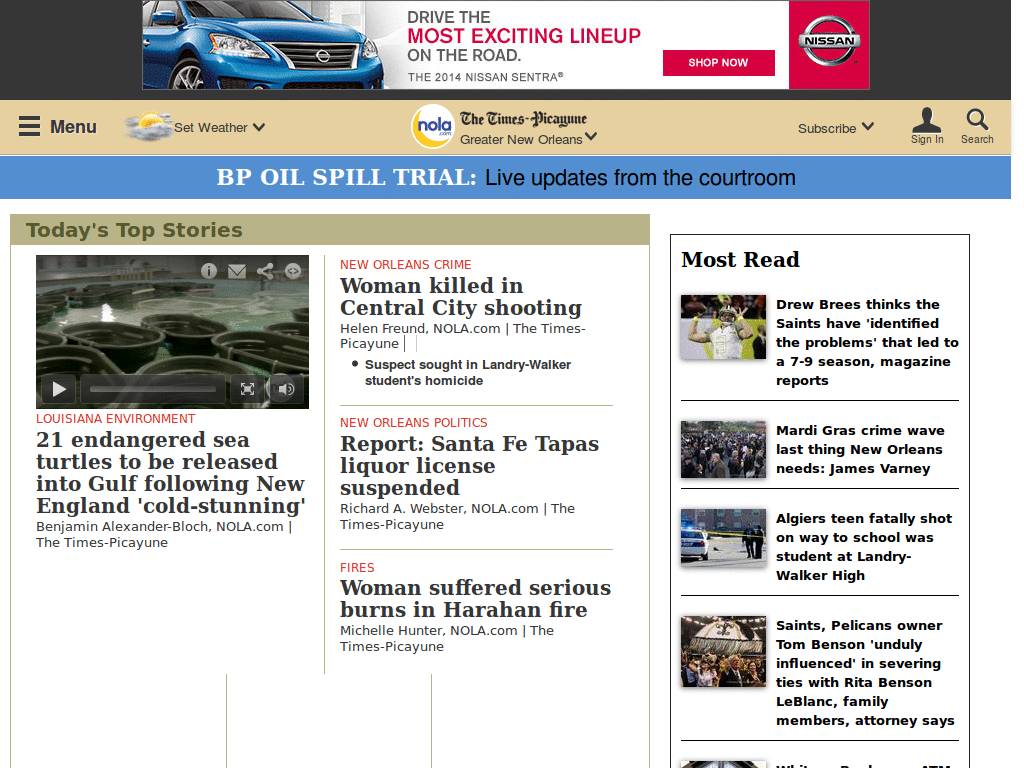1024x768 pixels.
Task: Open the New Orleans Crime category
Action: [406, 264]
